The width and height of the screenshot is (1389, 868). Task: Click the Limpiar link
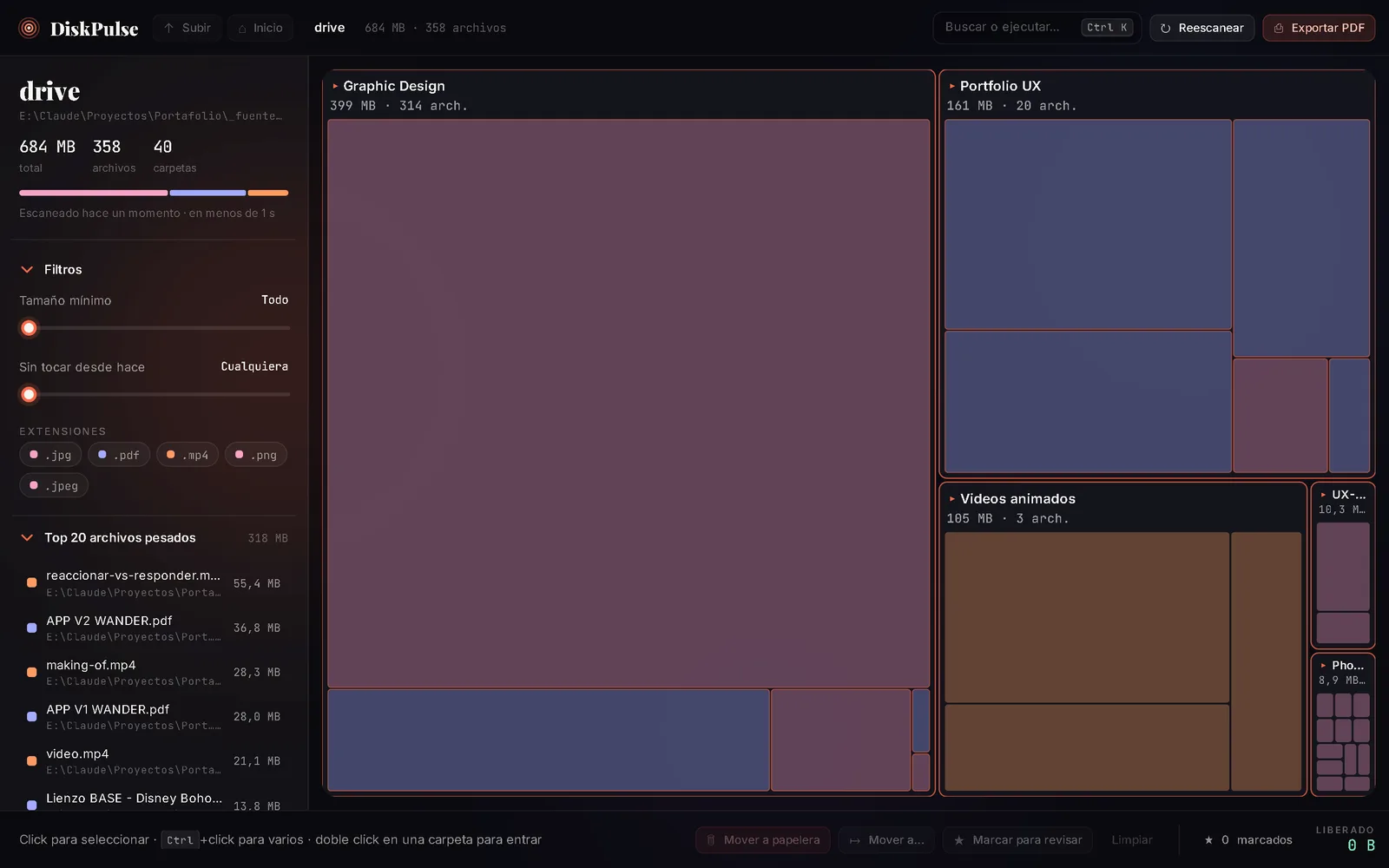point(1132,840)
